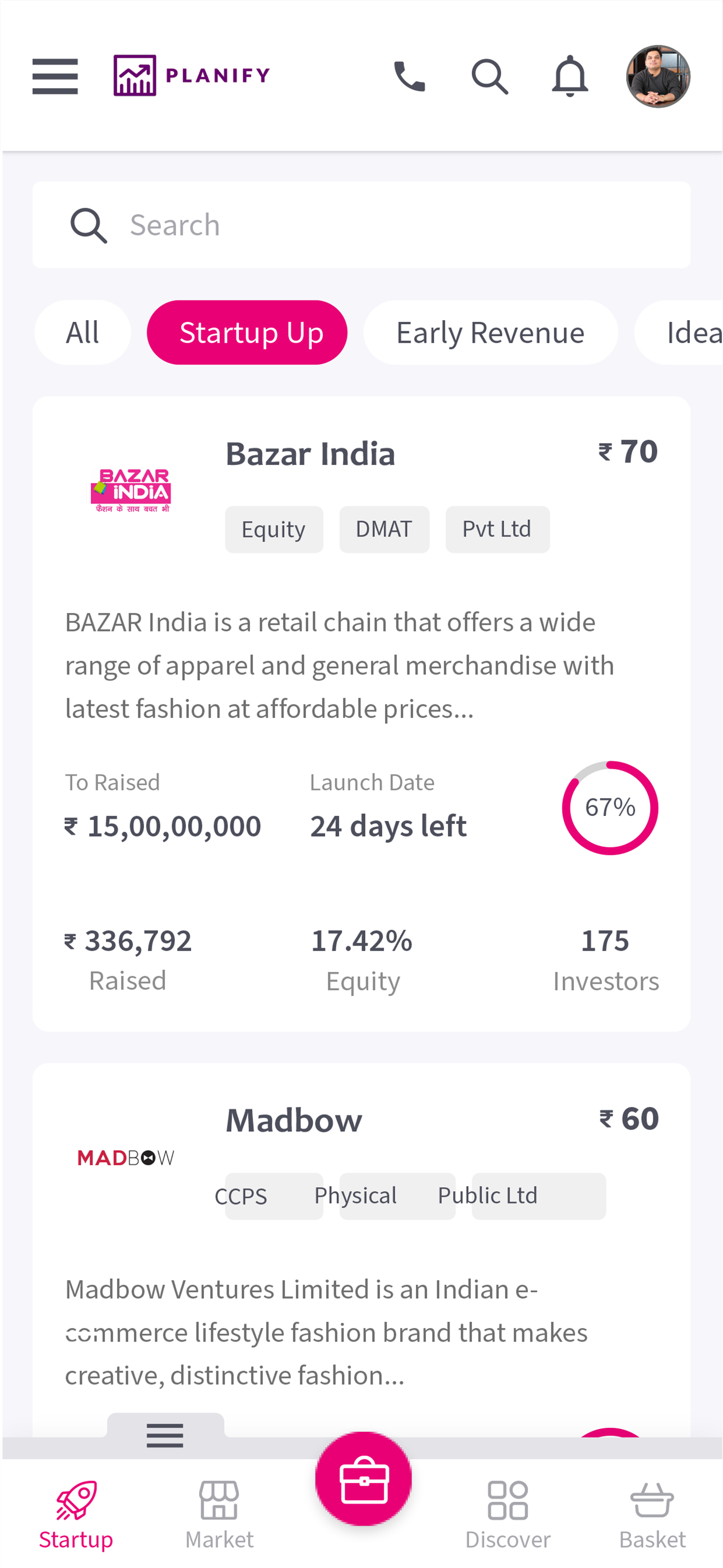Select the Startup Up filter chip
Viewport: 723px width, 1568px height.
point(247,333)
